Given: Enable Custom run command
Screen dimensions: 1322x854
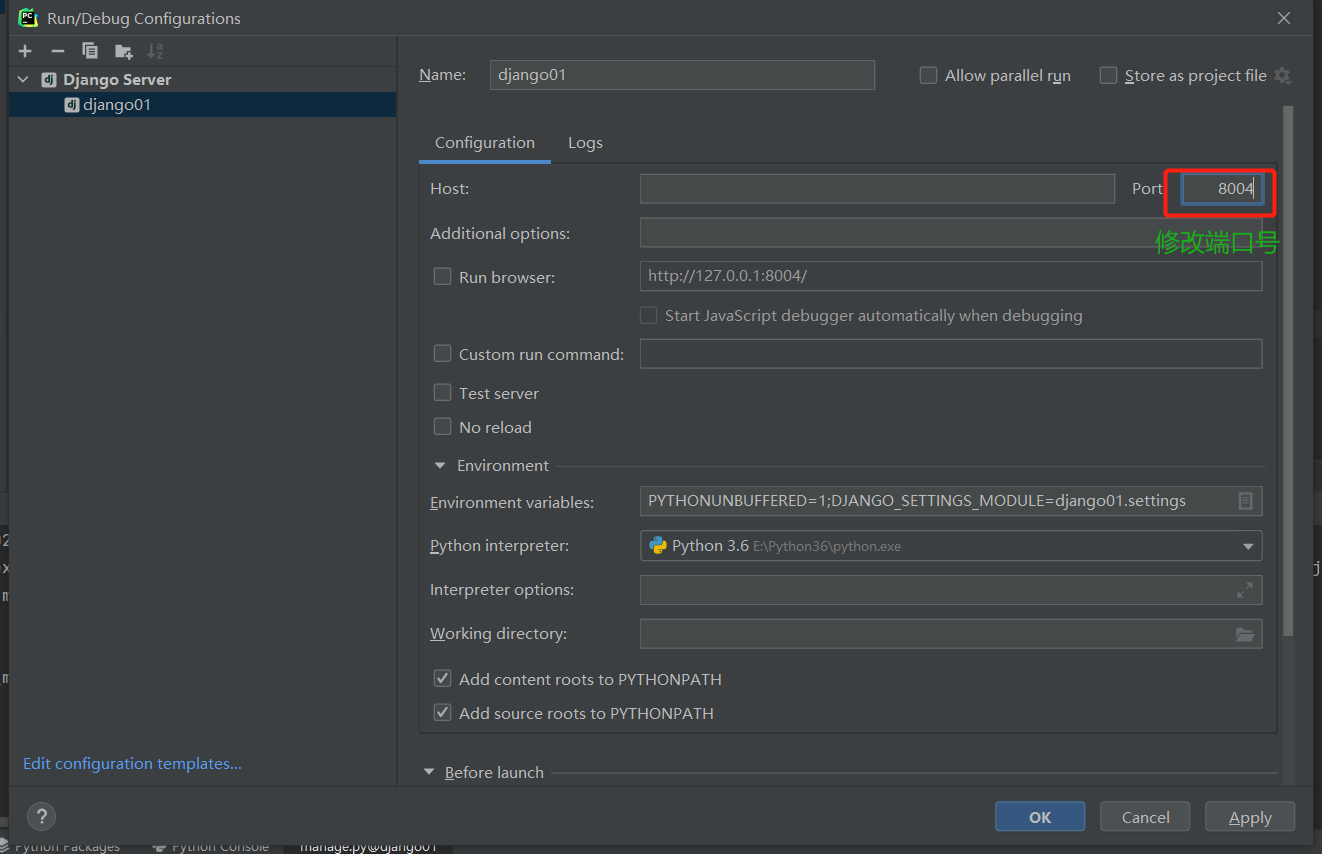Looking at the screenshot, I should [442, 353].
